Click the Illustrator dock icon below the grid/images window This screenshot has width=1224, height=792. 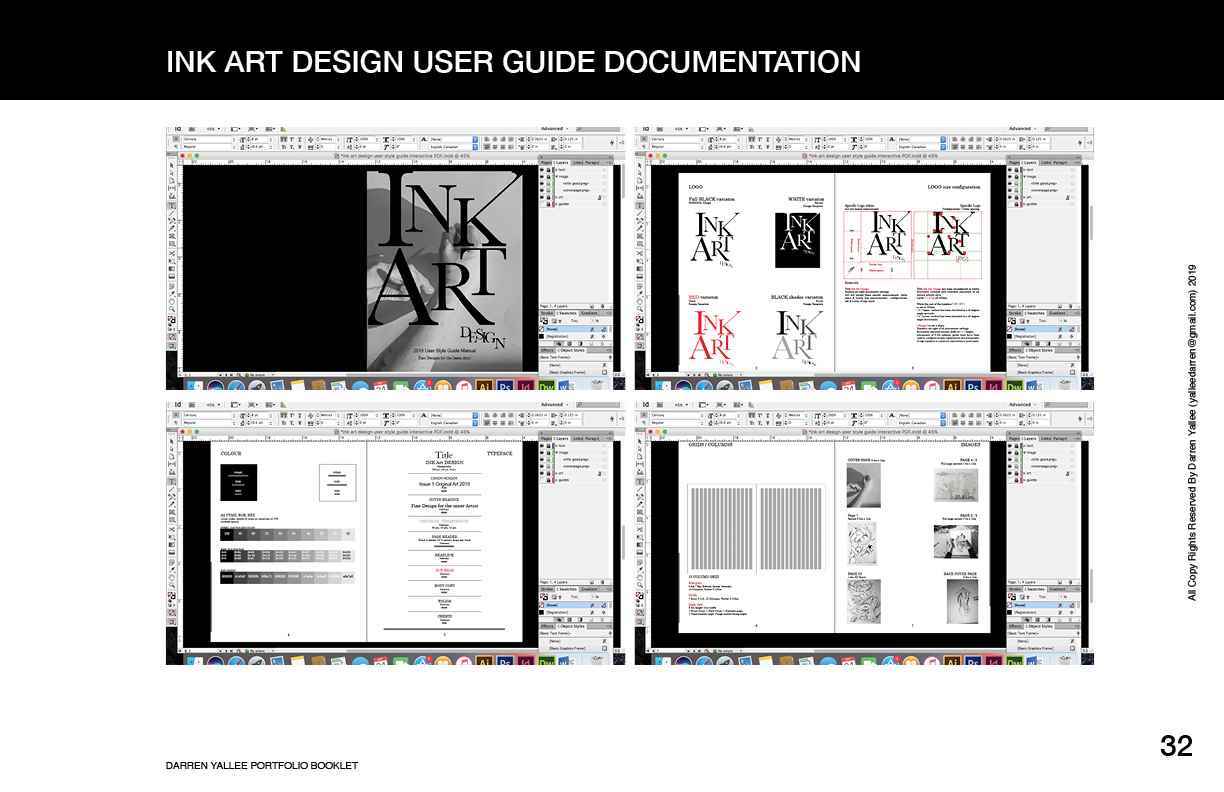tap(952, 662)
